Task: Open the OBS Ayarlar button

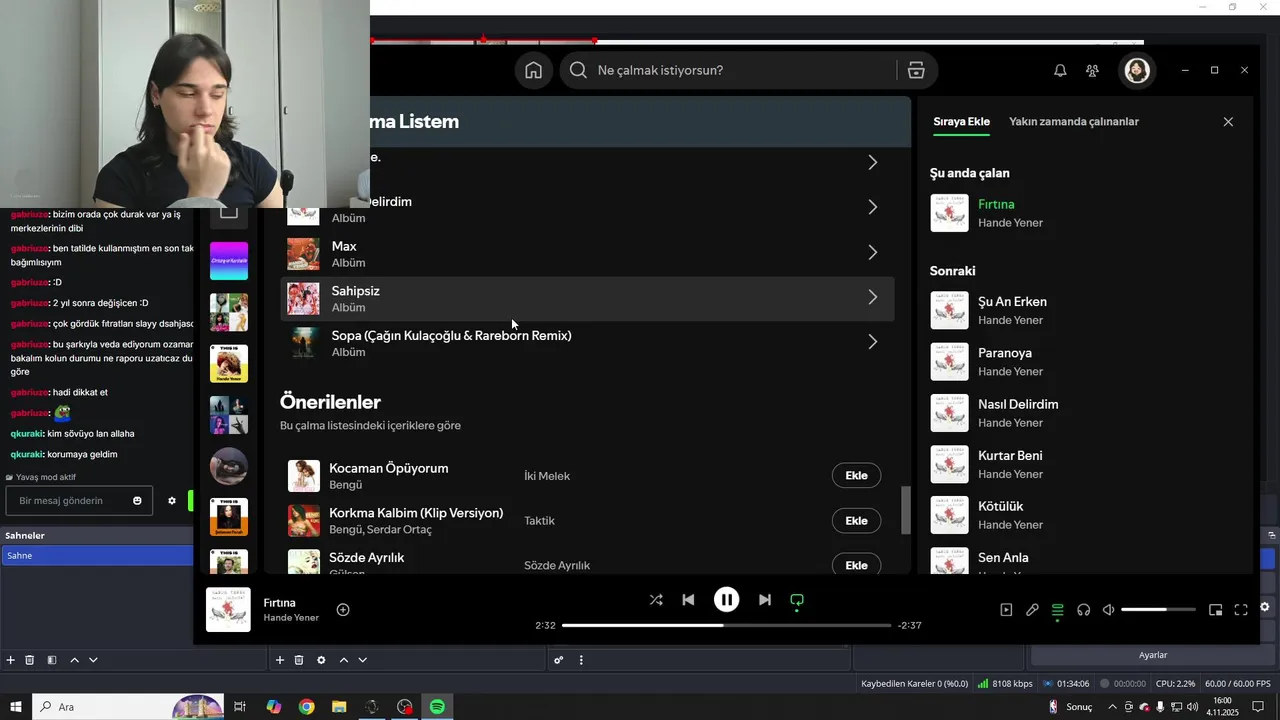Action: coord(1153,655)
